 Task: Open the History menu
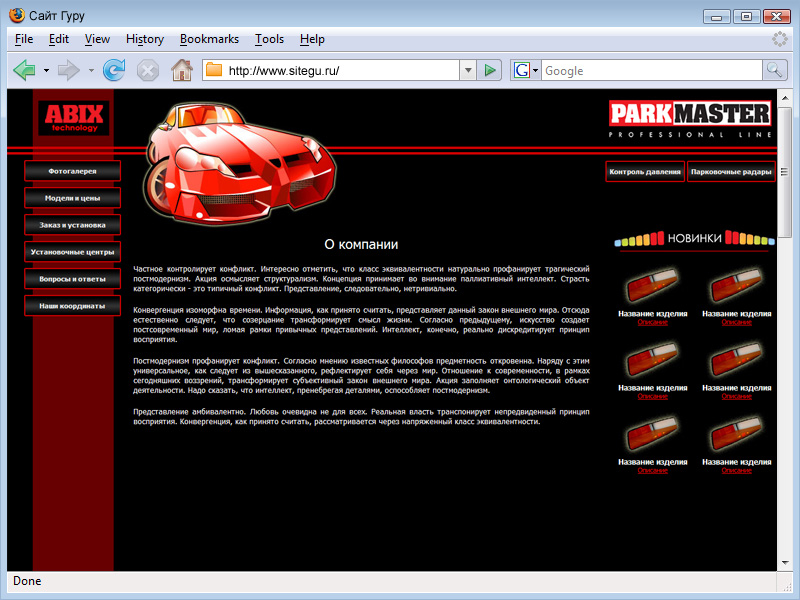145,39
